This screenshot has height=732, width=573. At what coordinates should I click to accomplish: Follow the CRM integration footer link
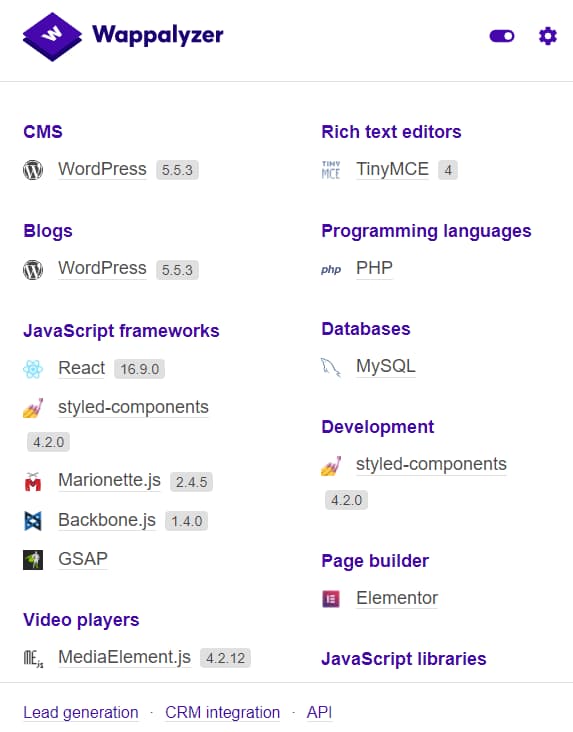[222, 713]
